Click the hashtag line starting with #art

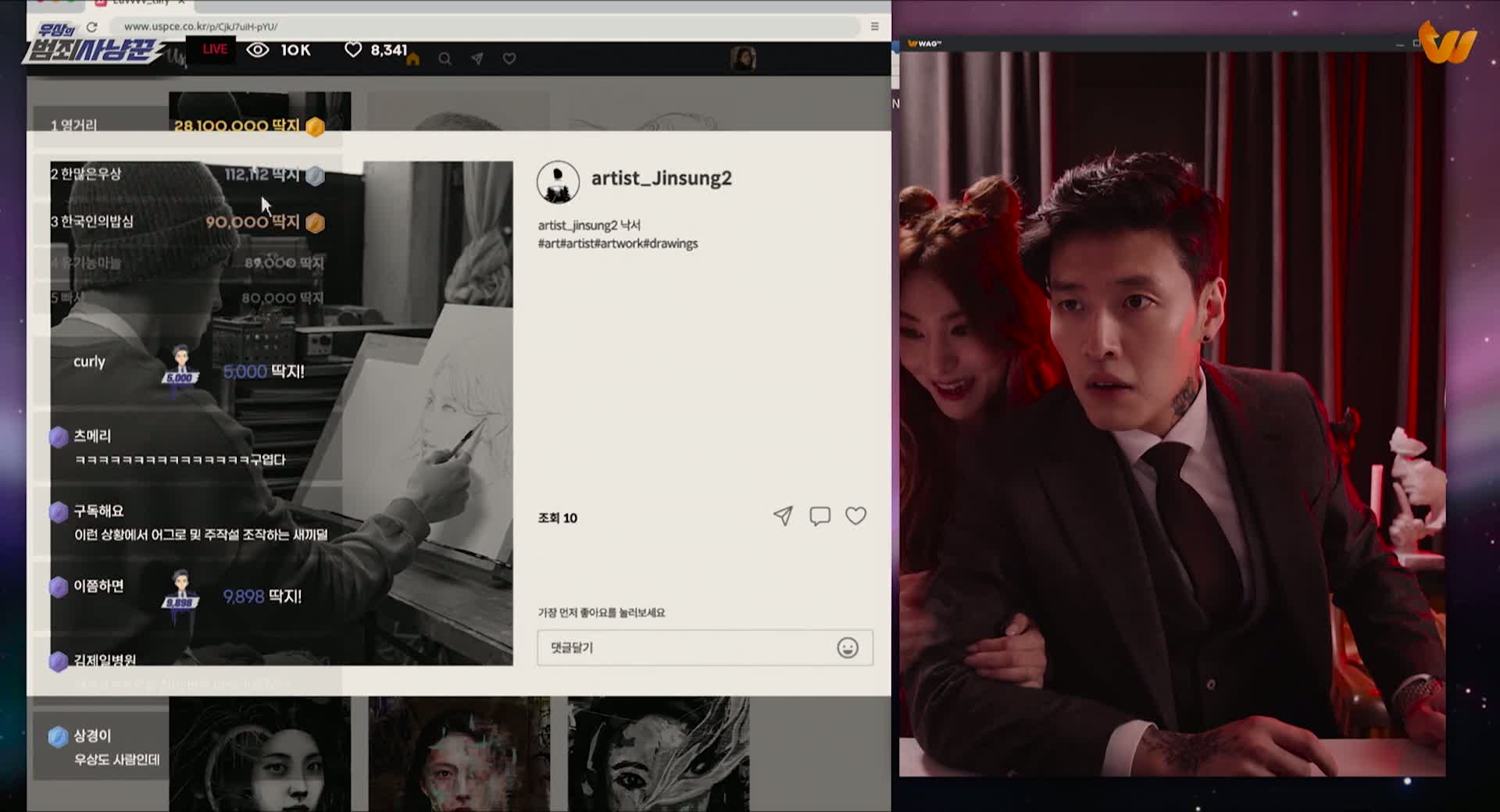617,244
